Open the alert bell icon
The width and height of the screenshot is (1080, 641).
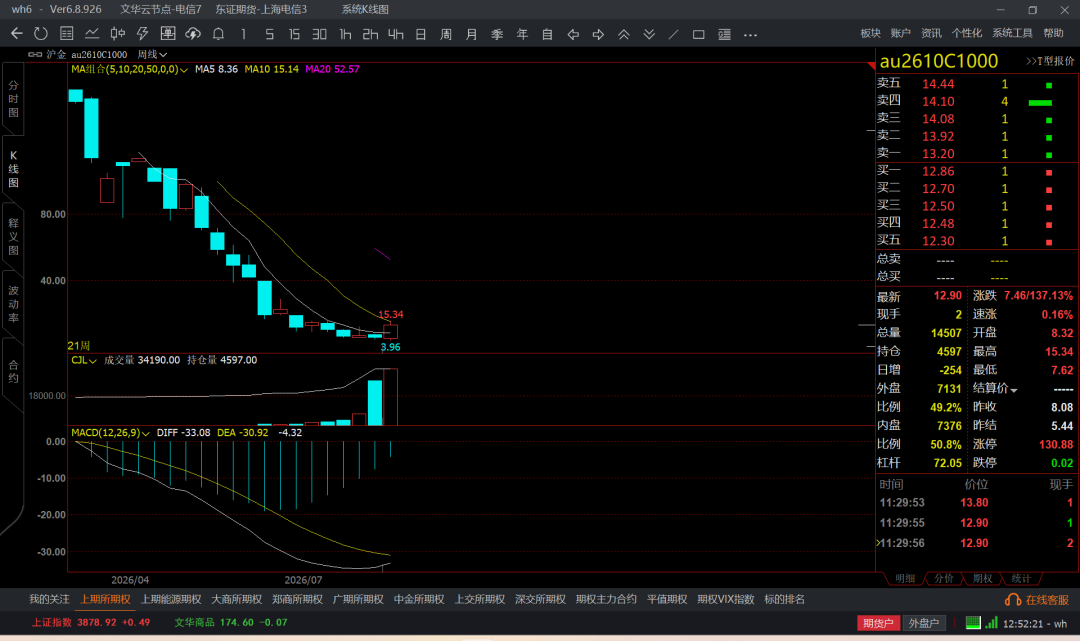pyautogui.click(x=218, y=34)
